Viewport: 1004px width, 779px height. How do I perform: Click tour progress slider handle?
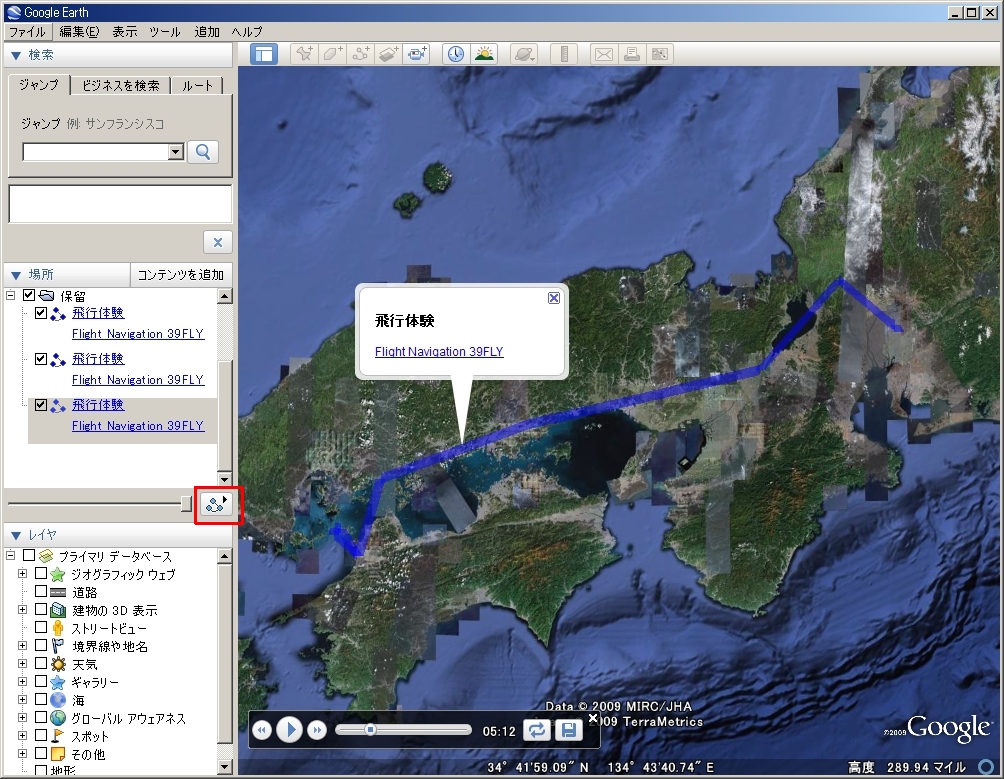point(370,730)
